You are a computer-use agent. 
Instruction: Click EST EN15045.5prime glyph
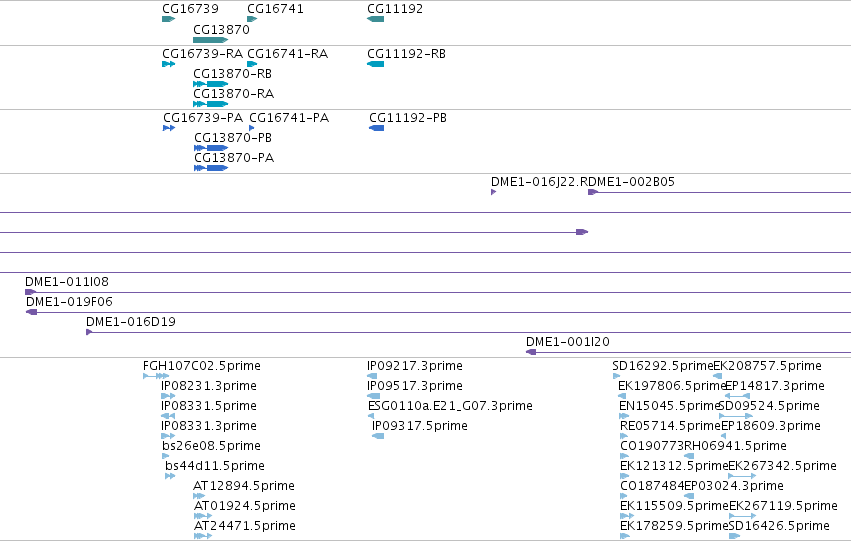click(624, 416)
